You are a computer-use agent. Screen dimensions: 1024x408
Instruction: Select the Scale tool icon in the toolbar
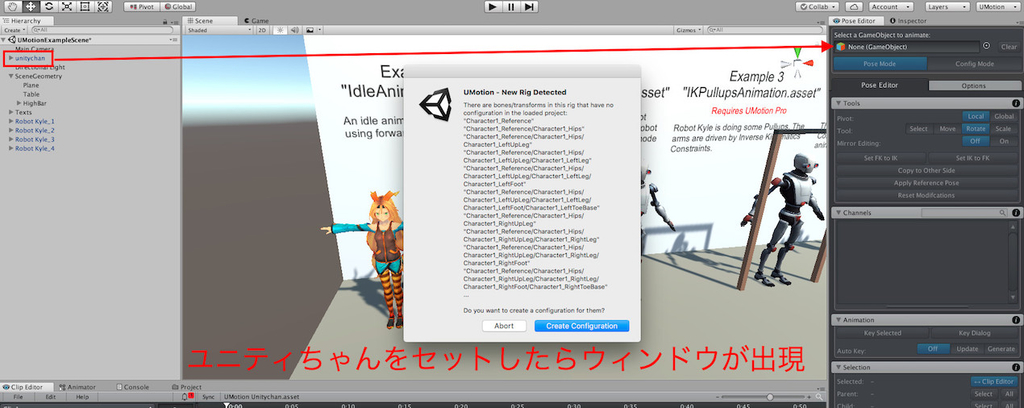(67, 7)
